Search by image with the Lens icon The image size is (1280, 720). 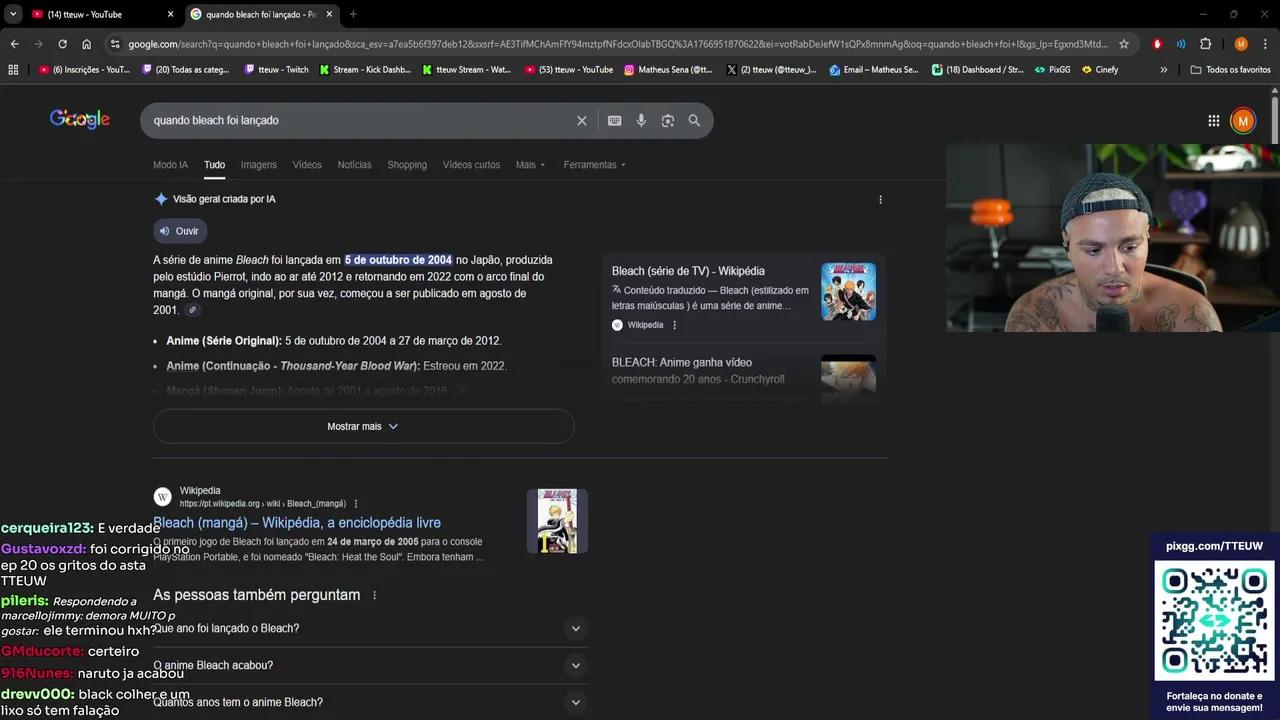point(668,120)
